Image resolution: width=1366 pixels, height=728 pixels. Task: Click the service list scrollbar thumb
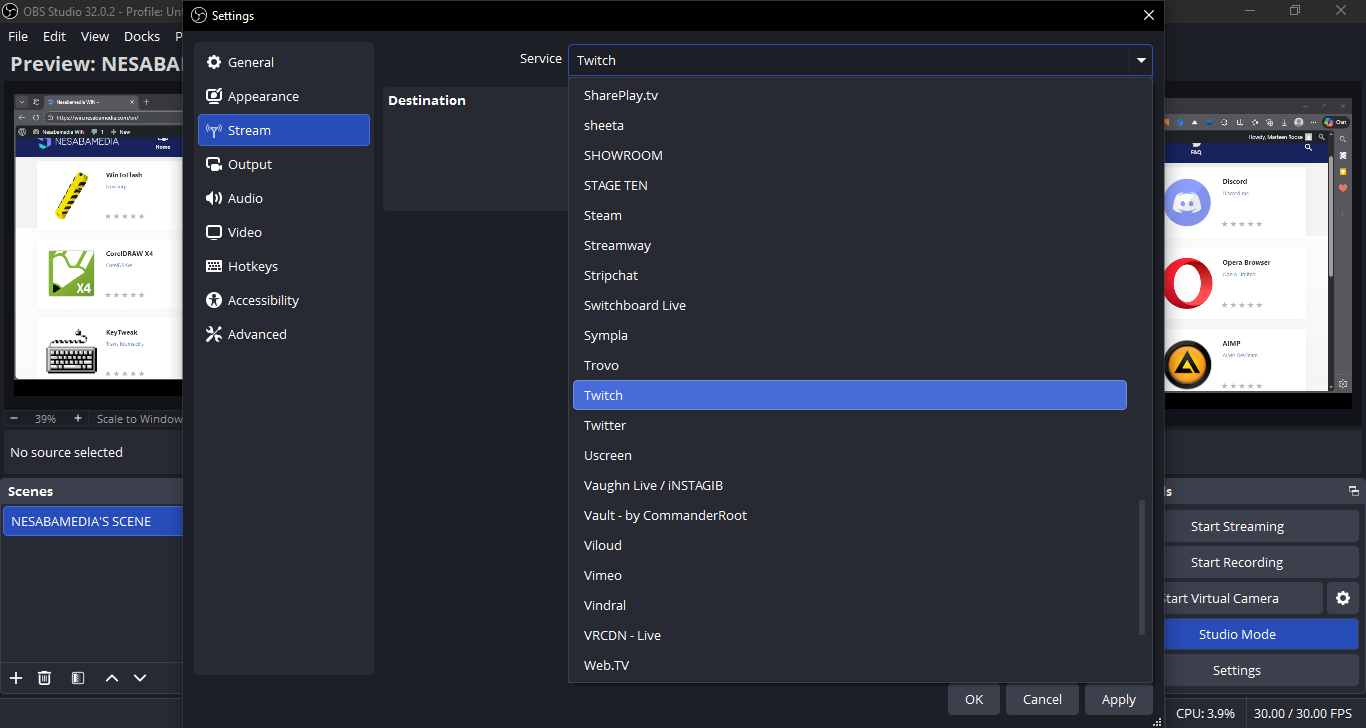click(1142, 566)
